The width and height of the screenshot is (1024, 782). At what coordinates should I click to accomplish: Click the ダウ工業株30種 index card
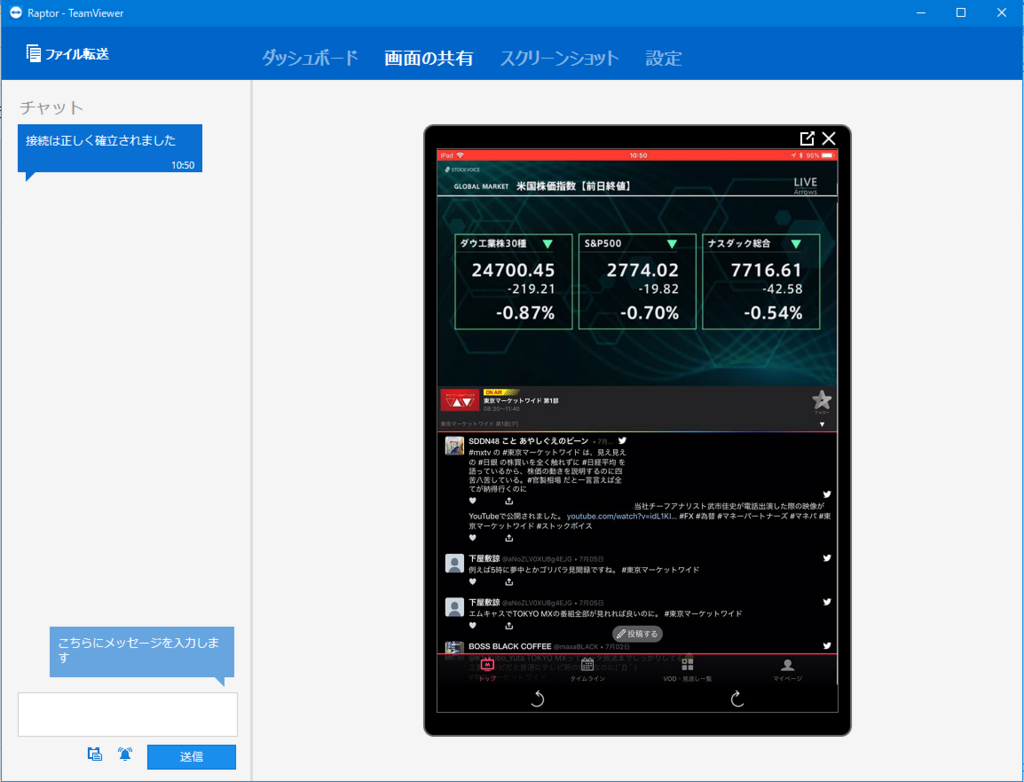pos(513,282)
